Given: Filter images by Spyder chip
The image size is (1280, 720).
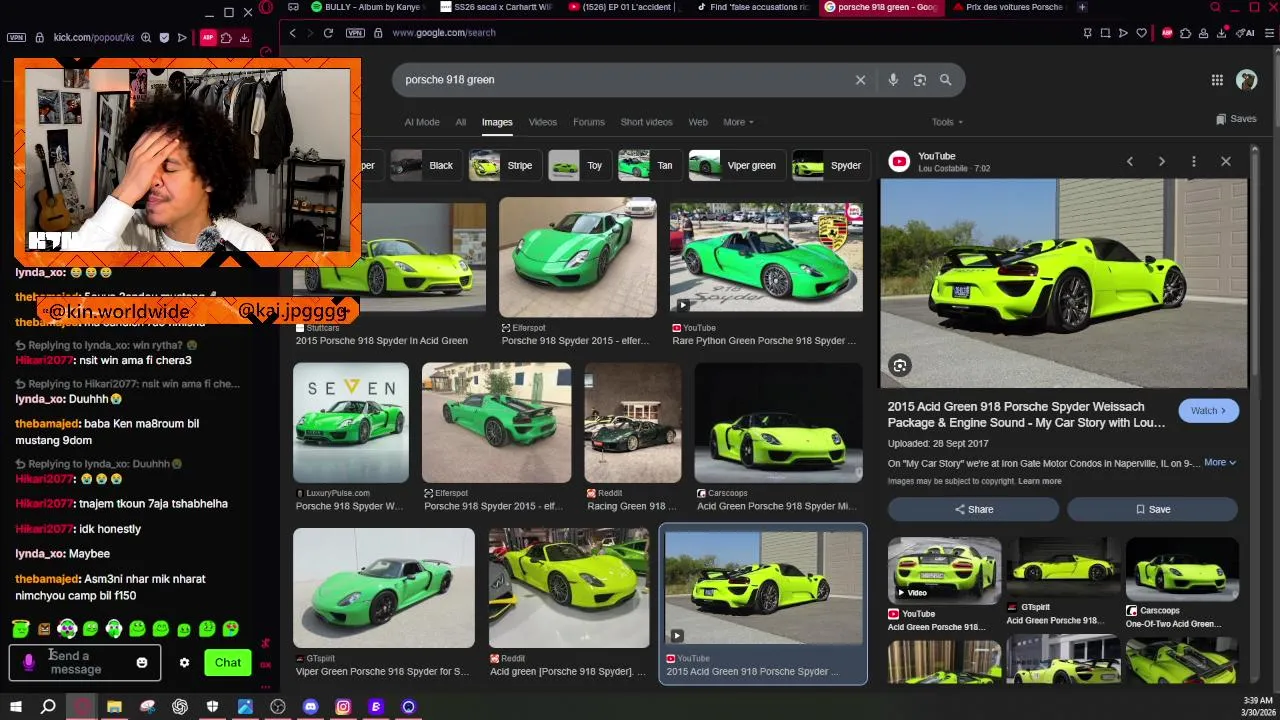Looking at the screenshot, I should [x=829, y=166].
